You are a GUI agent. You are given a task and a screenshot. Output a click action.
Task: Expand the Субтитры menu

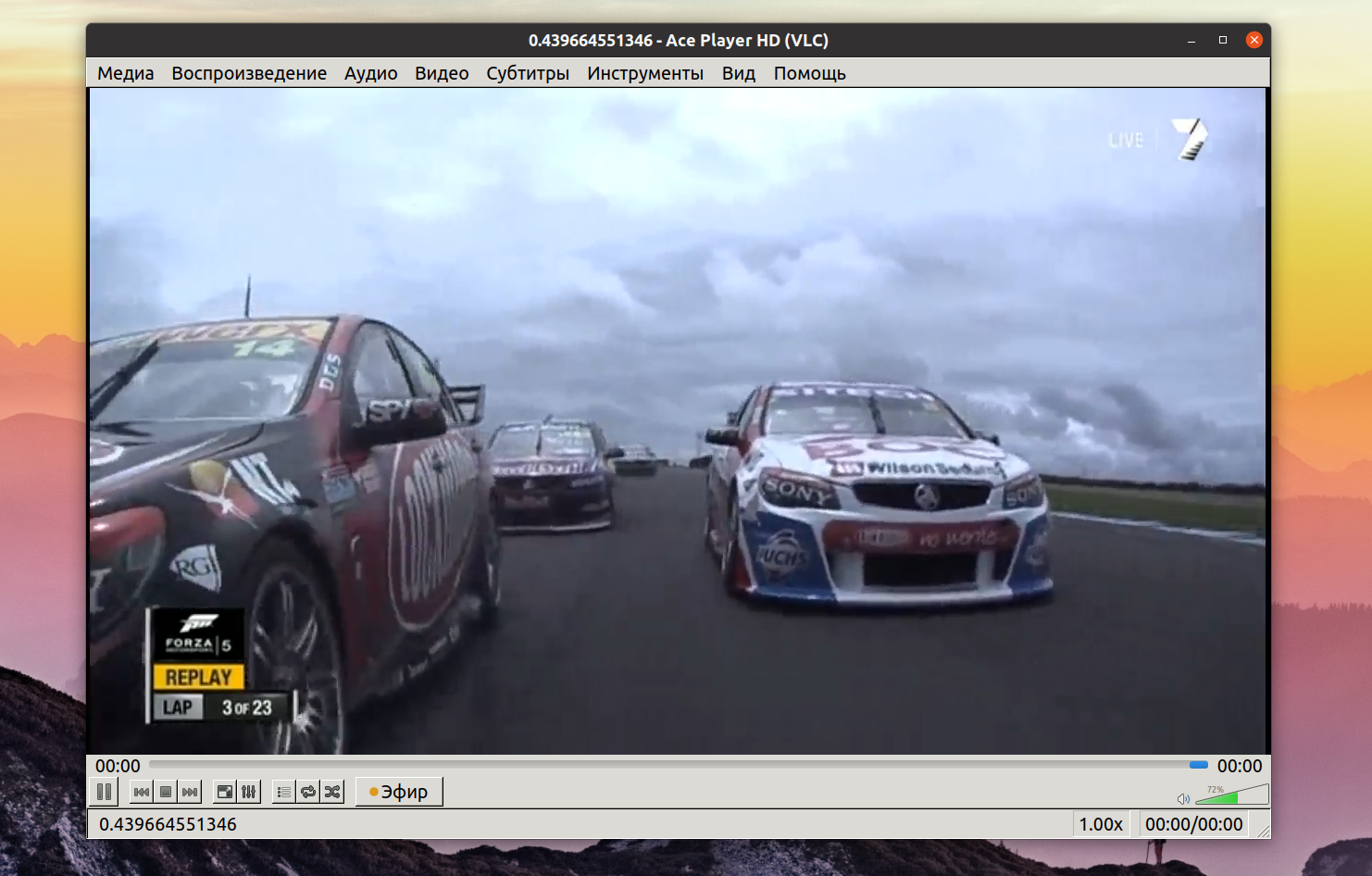(528, 73)
